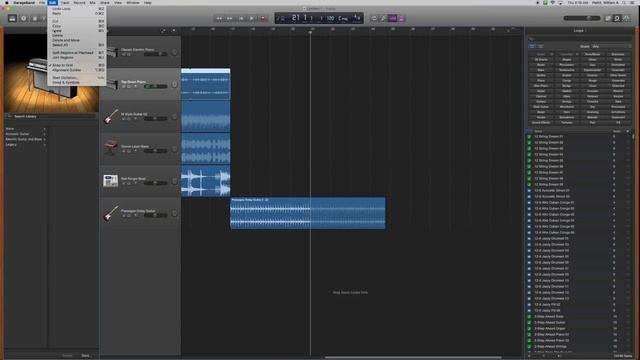Choose Split Regions at Playhead

pos(76,53)
